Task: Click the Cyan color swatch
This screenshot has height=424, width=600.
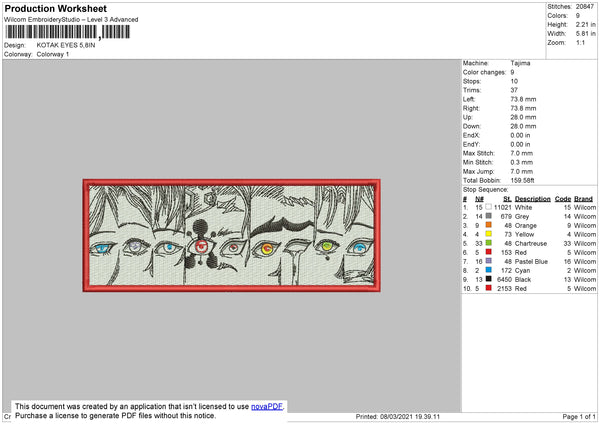Action: click(488, 270)
